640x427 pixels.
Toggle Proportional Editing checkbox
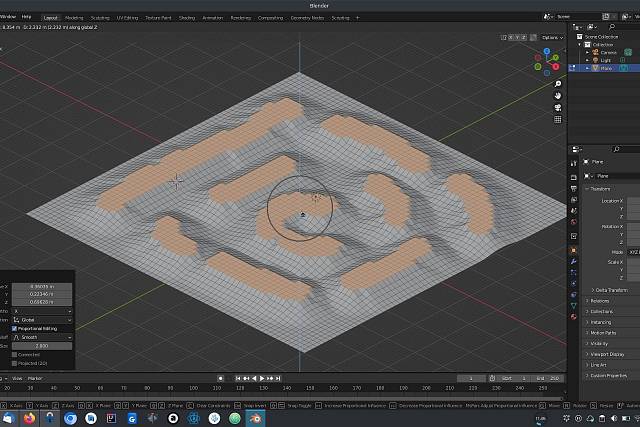pyautogui.click(x=16, y=328)
